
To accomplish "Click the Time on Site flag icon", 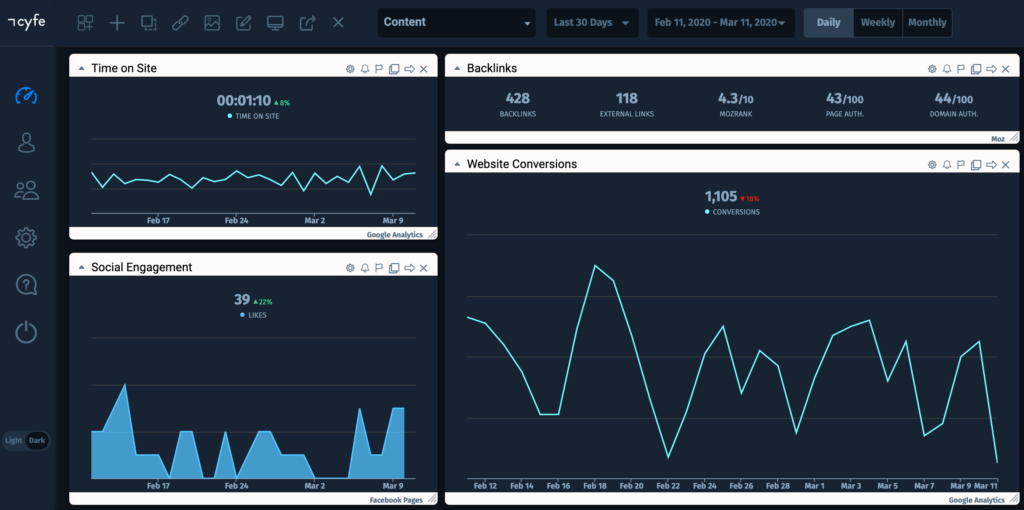I will click(x=379, y=69).
